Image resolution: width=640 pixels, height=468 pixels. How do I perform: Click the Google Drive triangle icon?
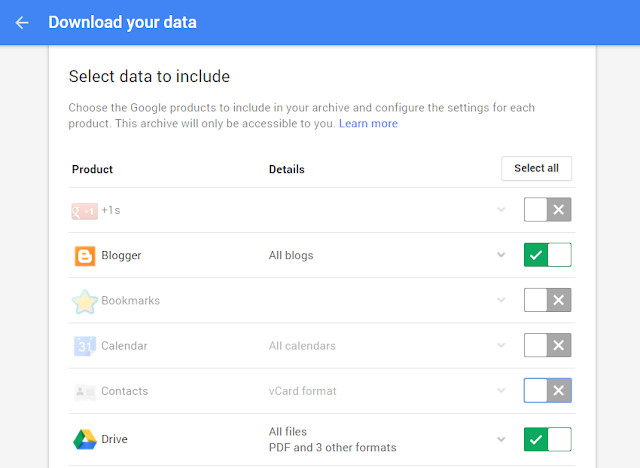85,439
